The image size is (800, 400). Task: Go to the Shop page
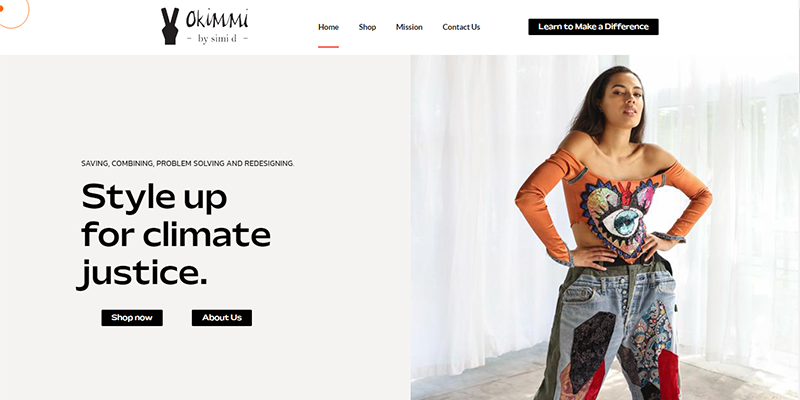click(367, 27)
